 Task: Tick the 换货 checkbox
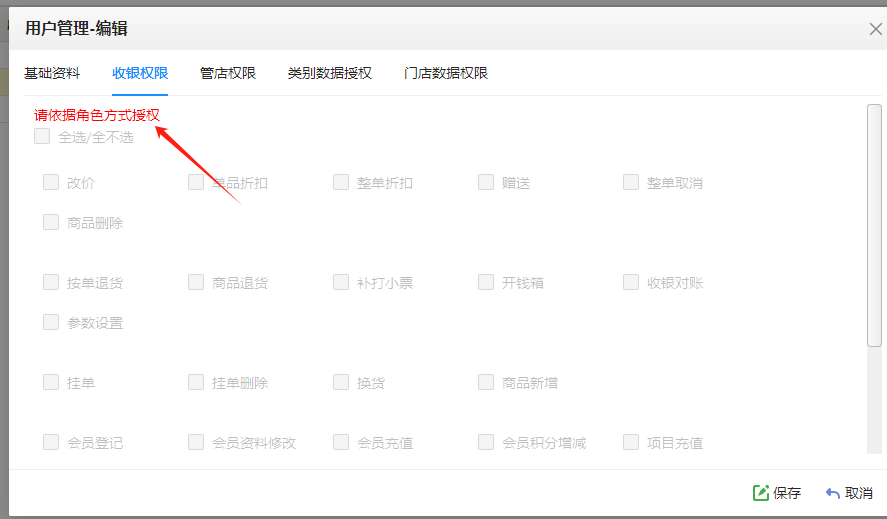pyautogui.click(x=341, y=382)
